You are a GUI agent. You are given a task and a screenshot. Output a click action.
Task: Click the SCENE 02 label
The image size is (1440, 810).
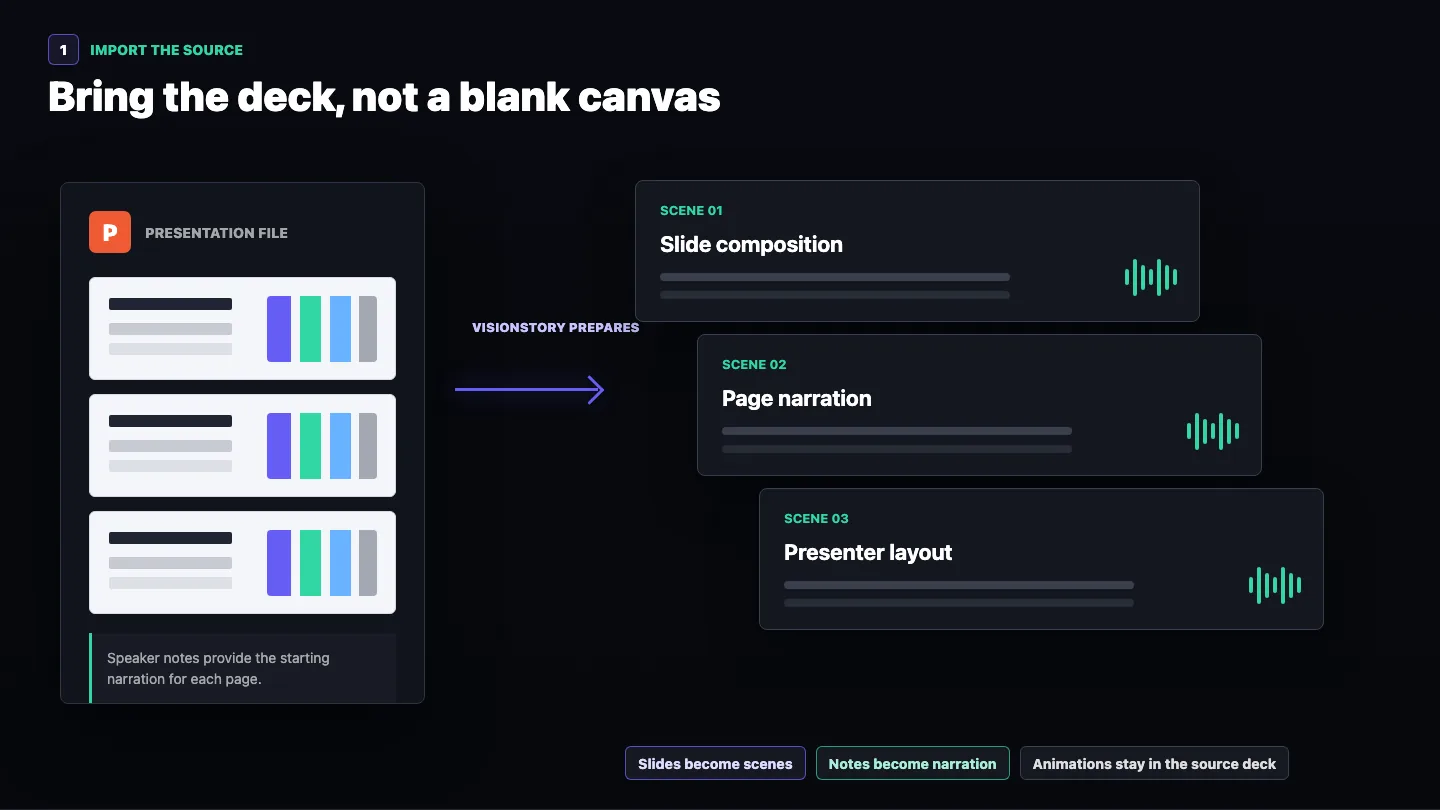(754, 364)
